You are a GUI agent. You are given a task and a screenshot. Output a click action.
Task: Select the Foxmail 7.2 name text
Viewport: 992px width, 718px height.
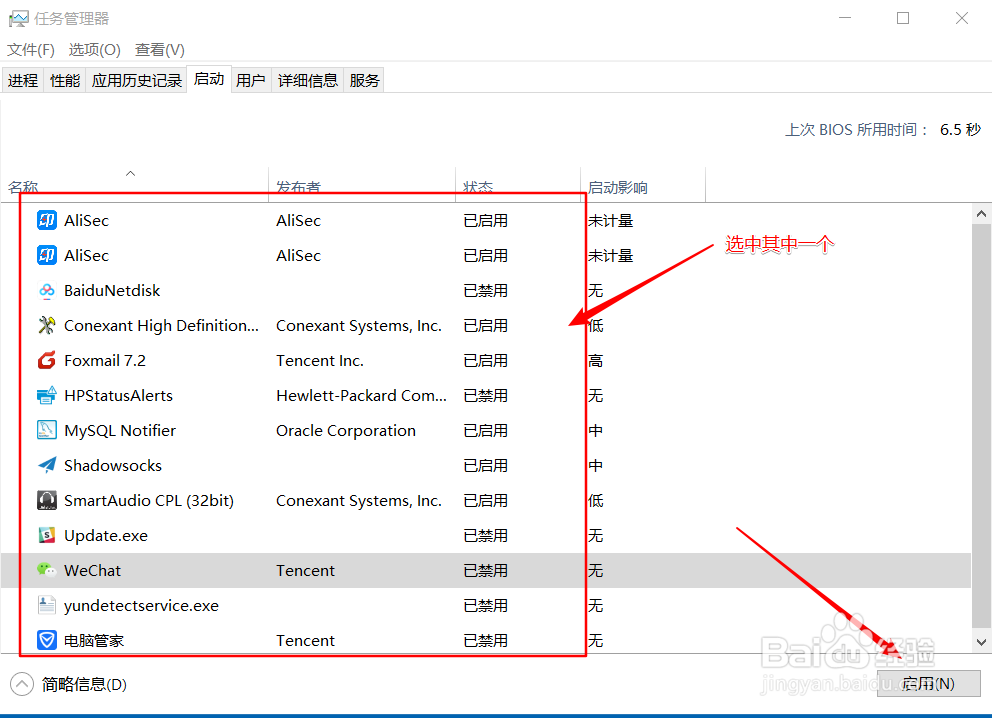pyautogui.click(x=105, y=361)
